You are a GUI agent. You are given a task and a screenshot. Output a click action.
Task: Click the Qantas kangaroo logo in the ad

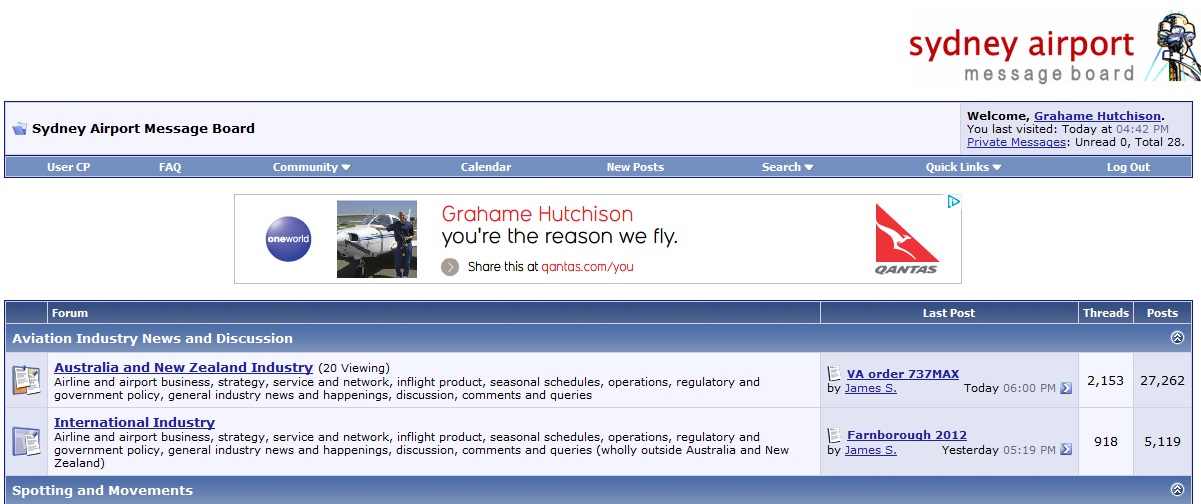click(x=907, y=239)
